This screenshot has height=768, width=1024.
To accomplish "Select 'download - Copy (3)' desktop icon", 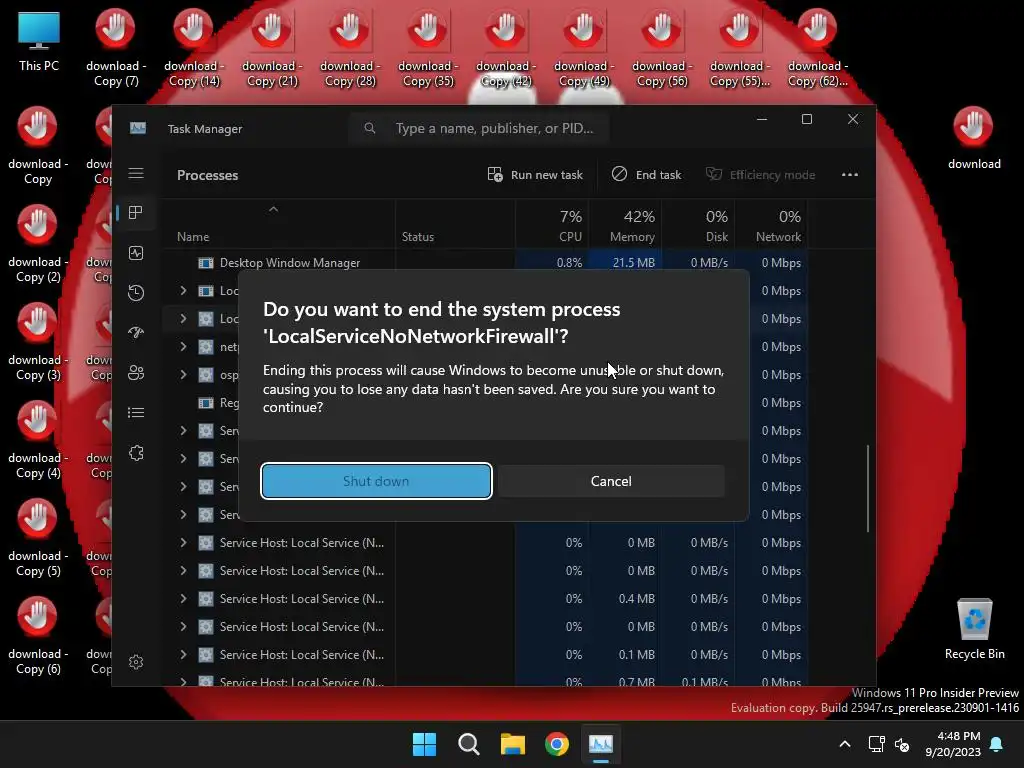I will [37, 342].
